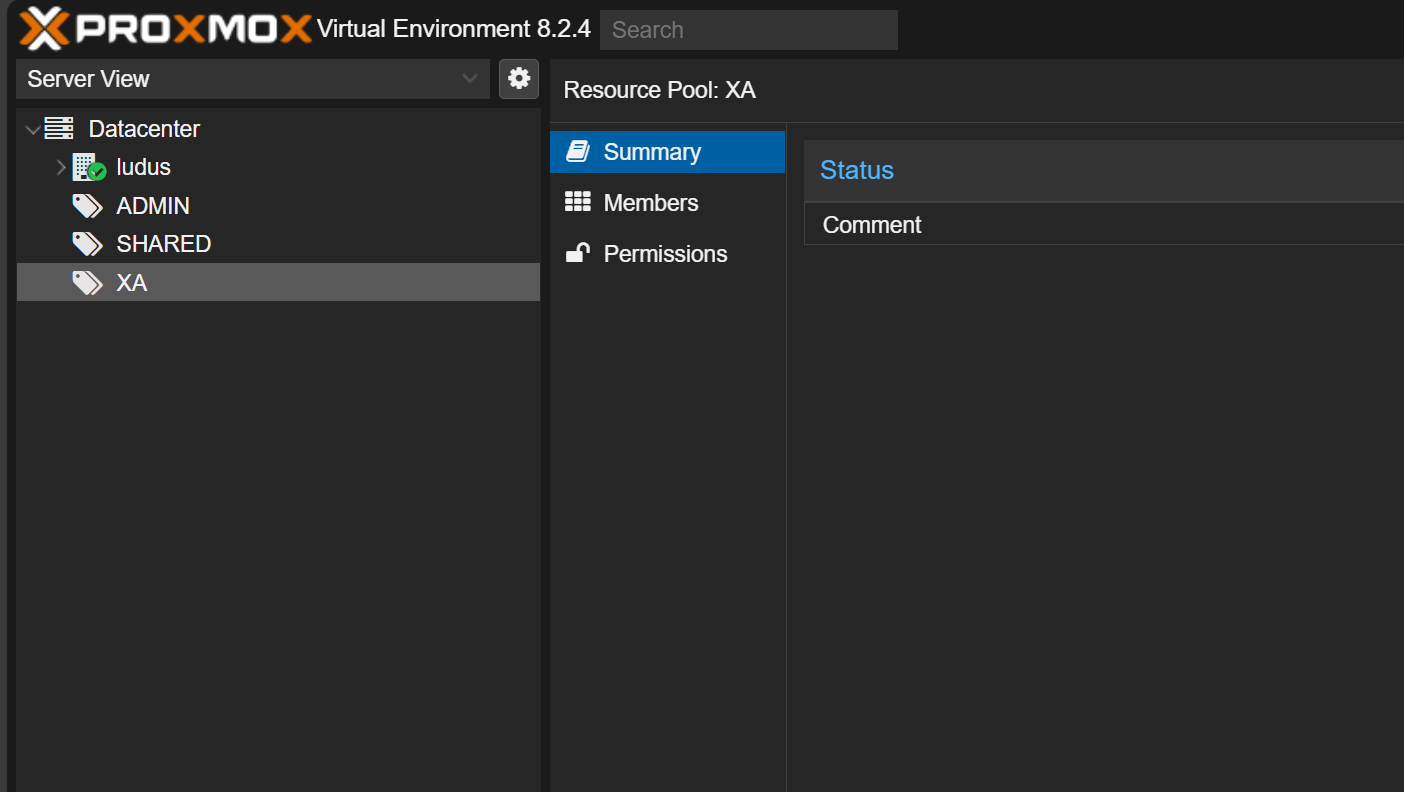Select the ADMIN resource pool
Image resolution: width=1404 pixels, height=792 pixels.
click(x=153, y=206)
